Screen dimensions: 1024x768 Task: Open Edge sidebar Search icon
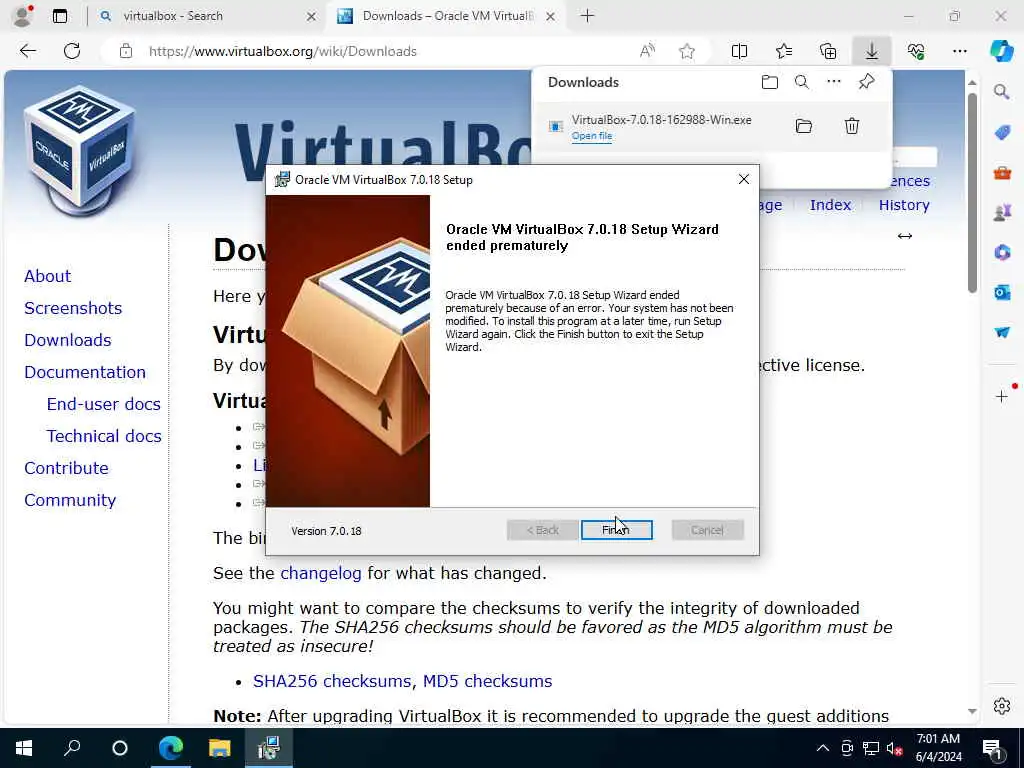coord(1002,91)
